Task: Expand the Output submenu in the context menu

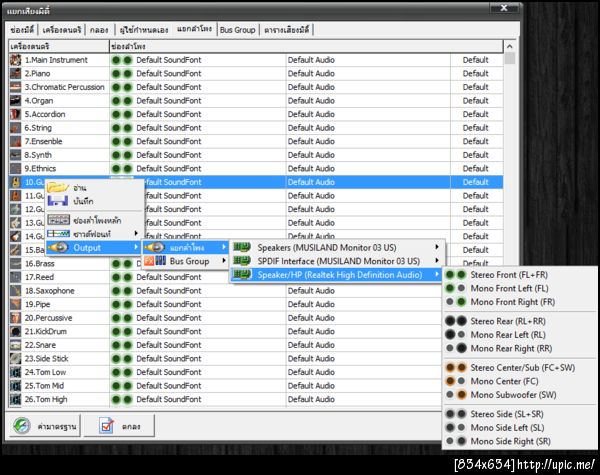Action: click(x=93, y=247)
